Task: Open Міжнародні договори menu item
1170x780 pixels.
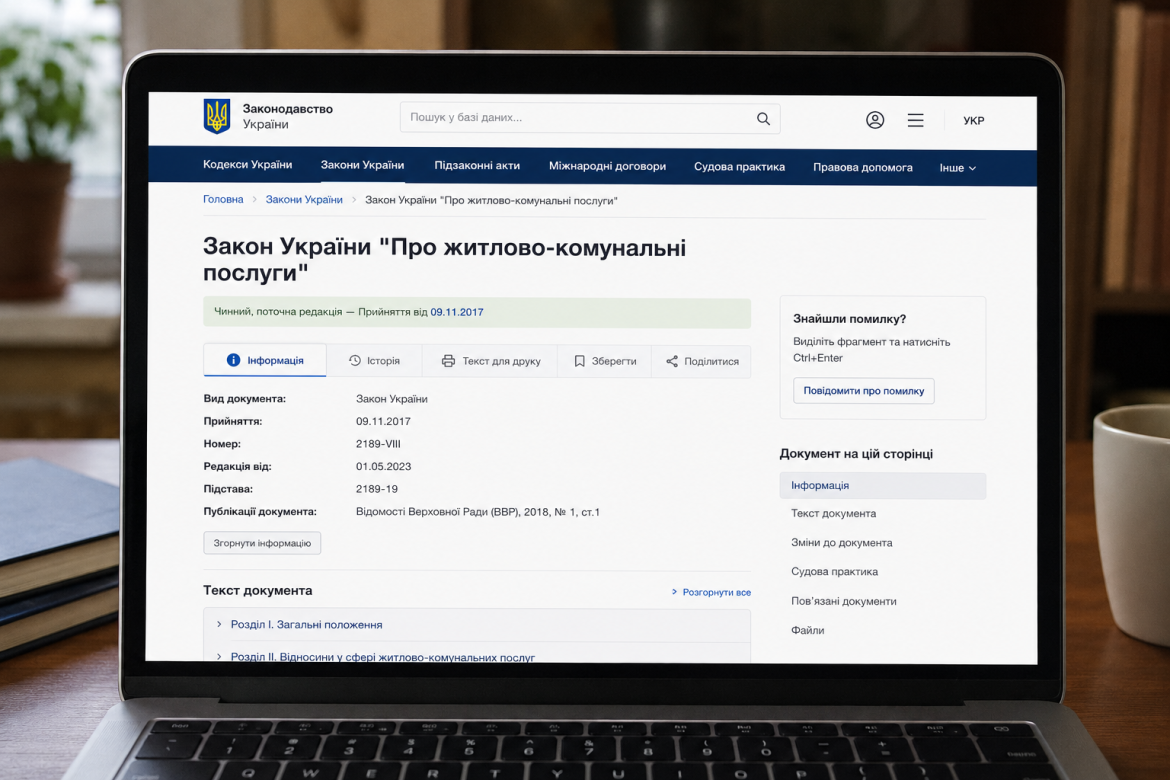Action: click(607, 166)
